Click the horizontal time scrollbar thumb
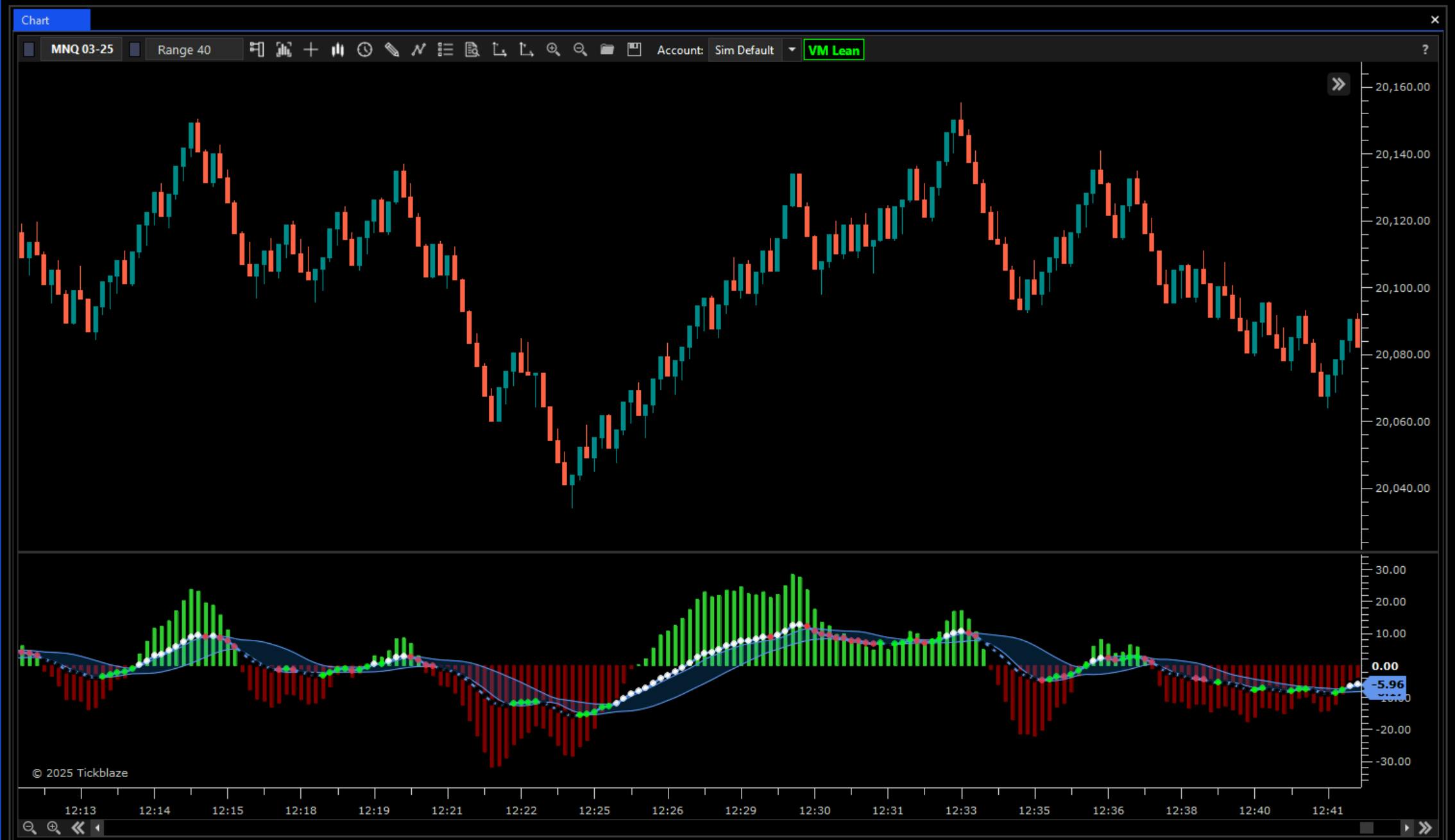This screenshot has width=1455, height=840. (x=1366, y=828)
